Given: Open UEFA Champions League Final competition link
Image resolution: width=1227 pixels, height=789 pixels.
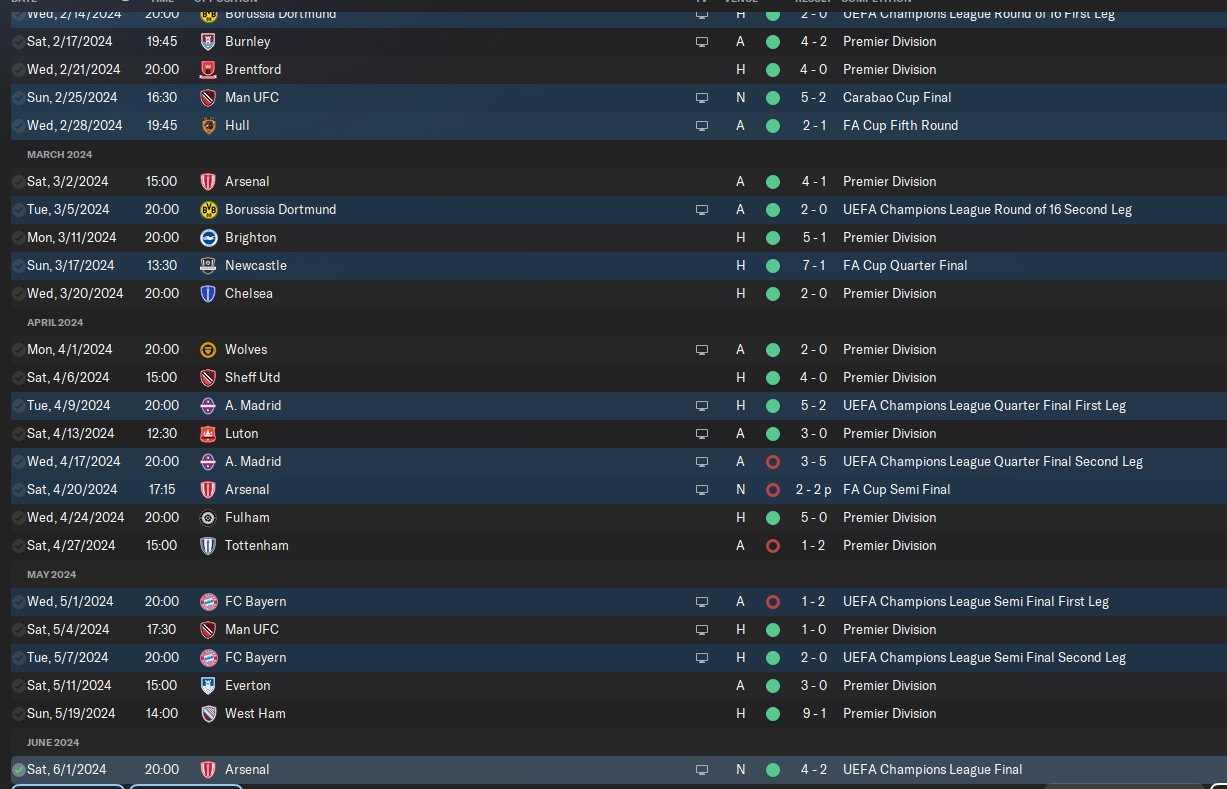Looking at the screenshot, I should (933, 770).
